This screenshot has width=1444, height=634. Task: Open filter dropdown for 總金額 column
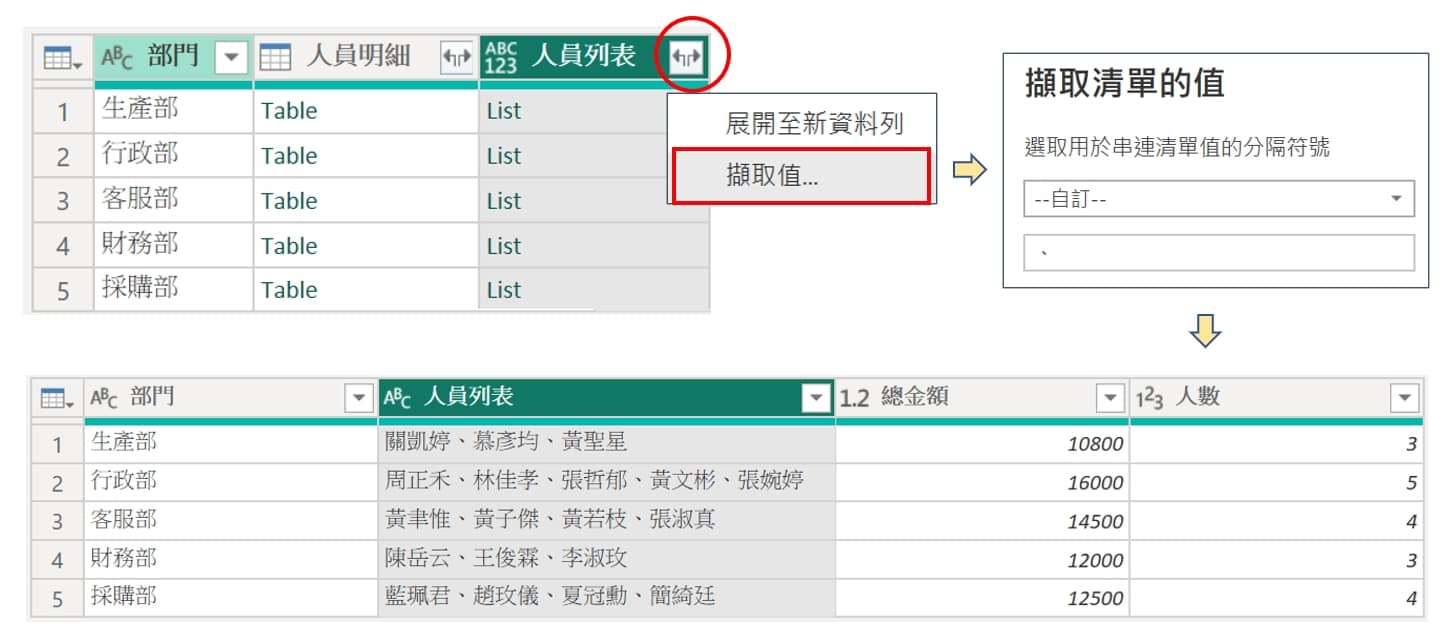coord(1110,399)
